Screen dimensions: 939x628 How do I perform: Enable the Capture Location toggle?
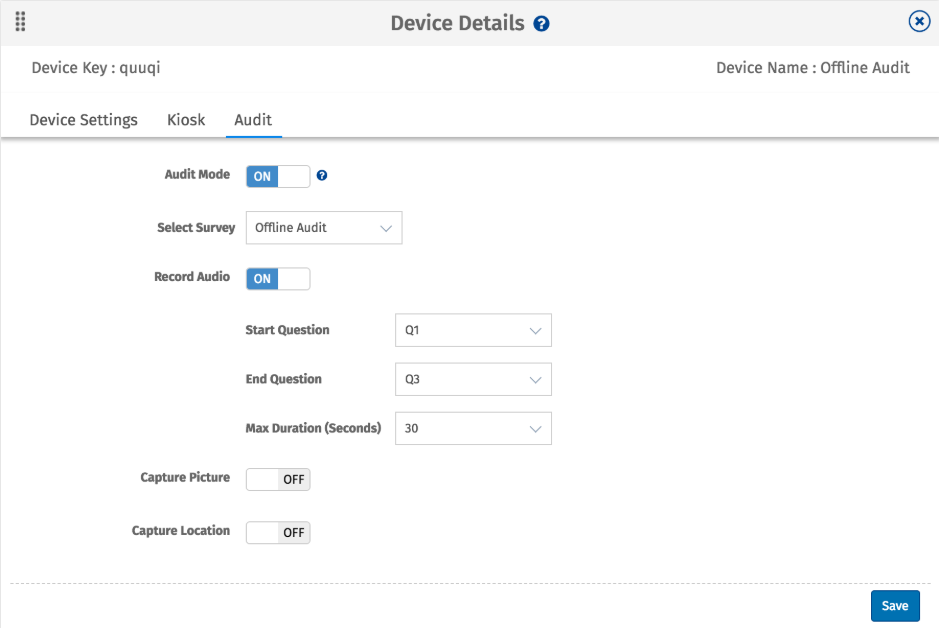(x=277, y=532)
